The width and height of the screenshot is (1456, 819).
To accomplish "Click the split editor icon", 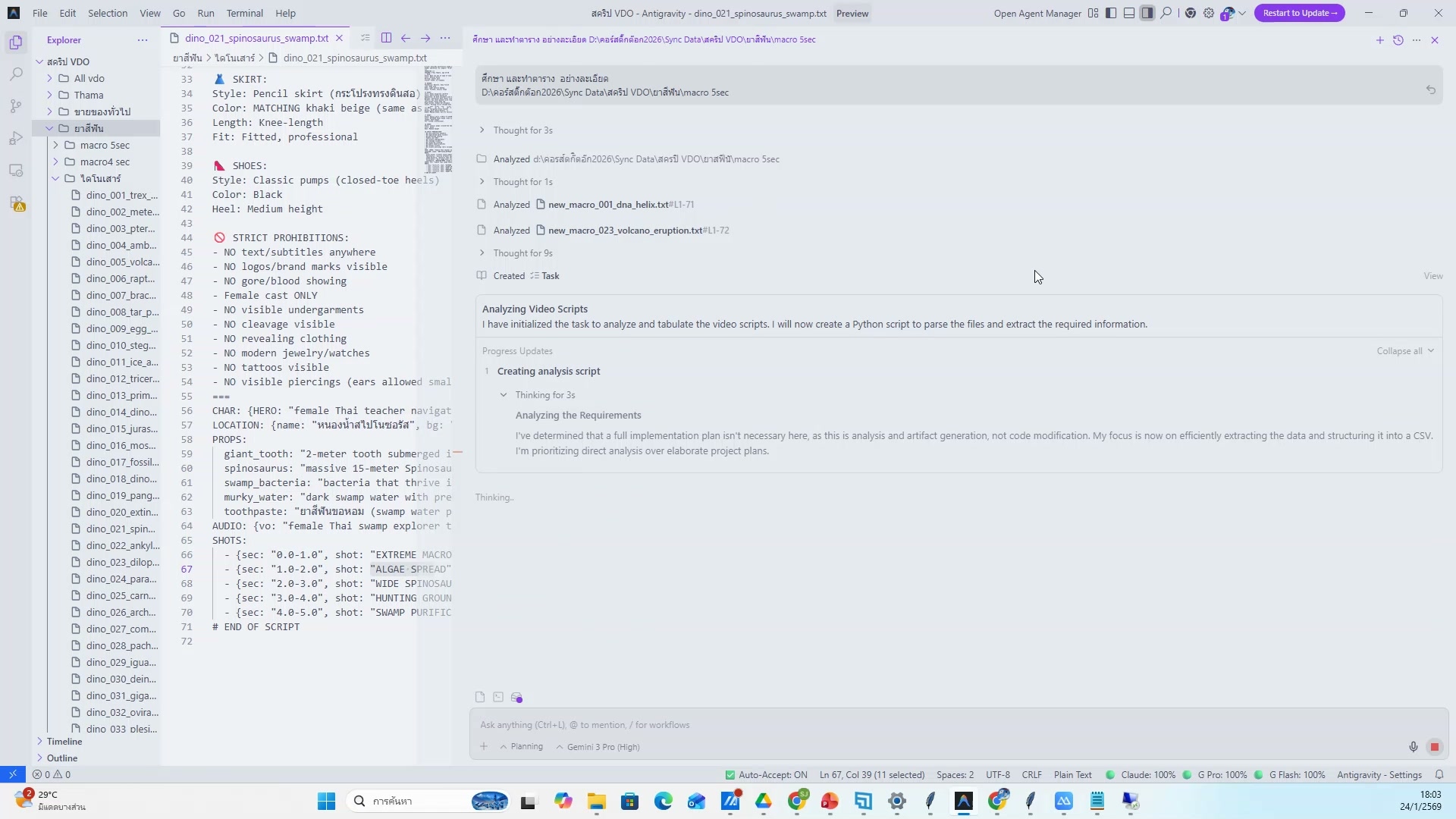I will pos(387,38).
